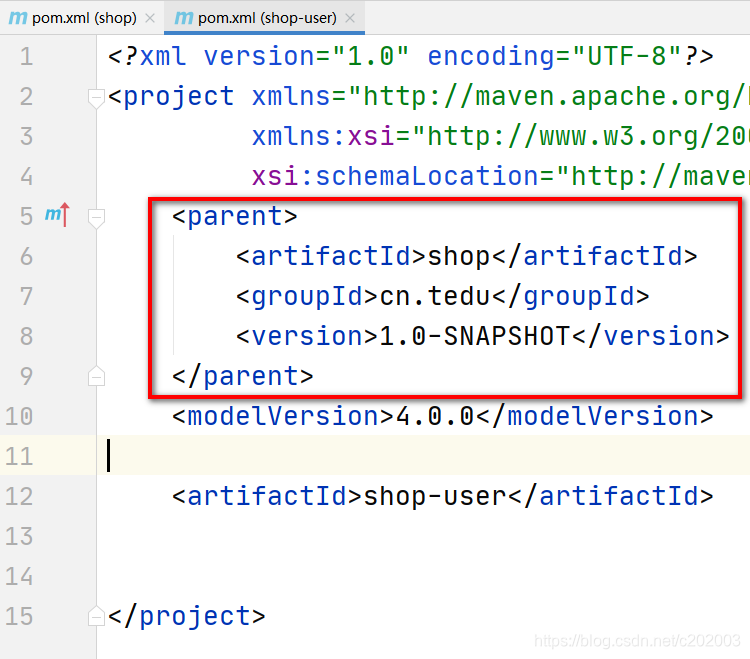The height and width of the screenshot is (659, 750).
Task: Click the xsi:schemaLocation attribute on line 4
Action: point(500,176)
